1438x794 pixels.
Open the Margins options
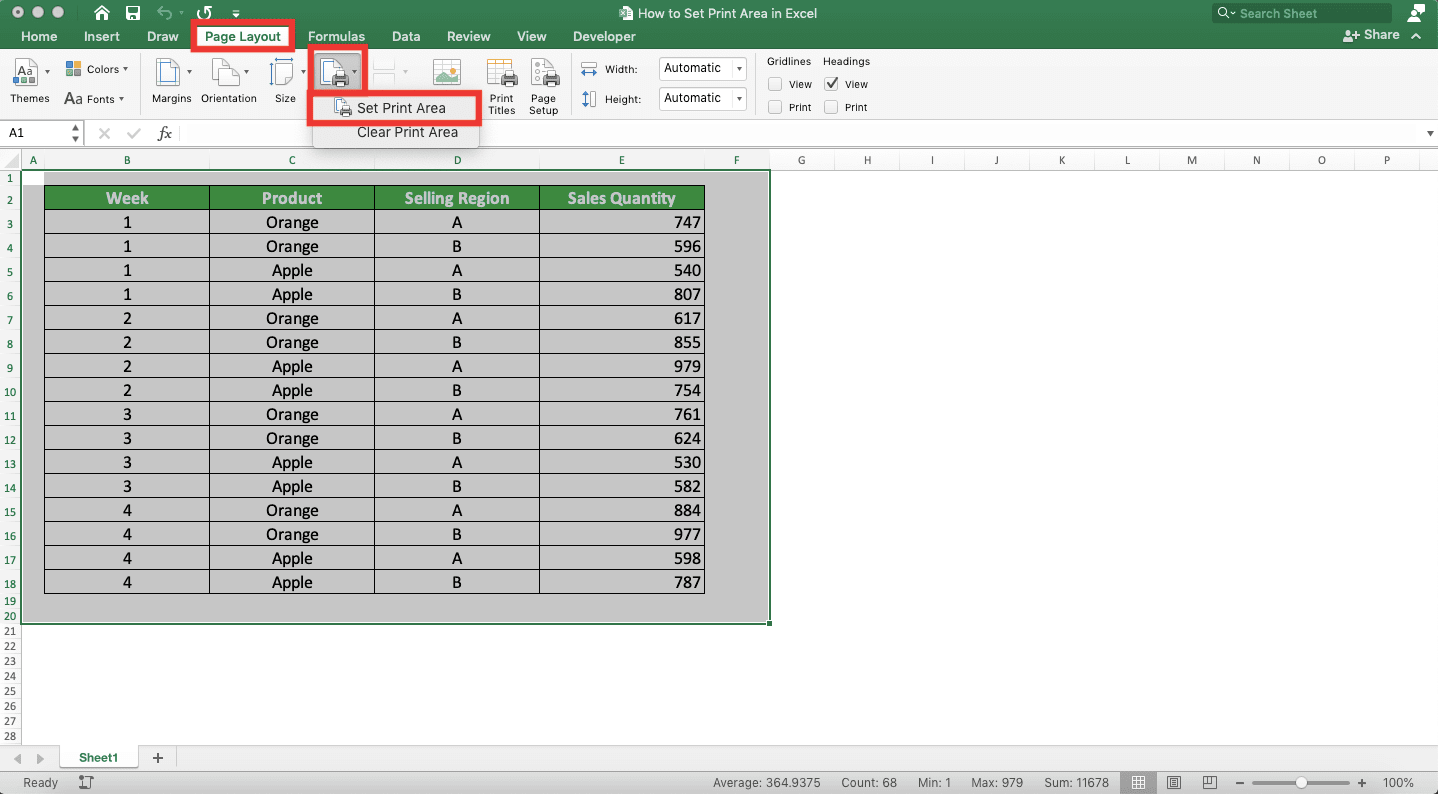tap(172, 81)
